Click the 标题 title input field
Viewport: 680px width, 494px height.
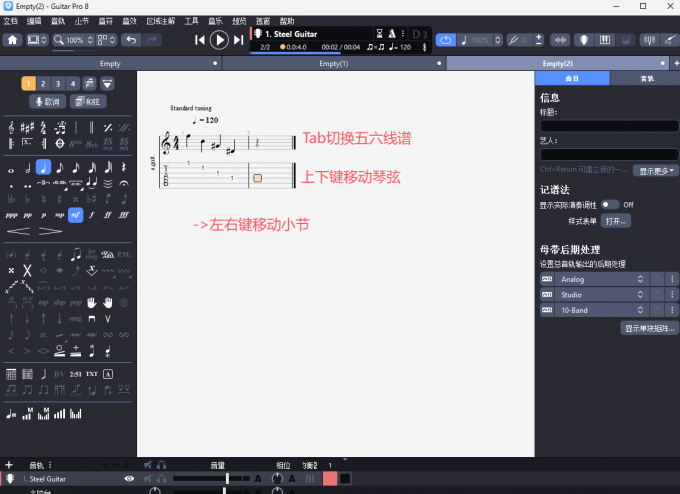point(608,126)
